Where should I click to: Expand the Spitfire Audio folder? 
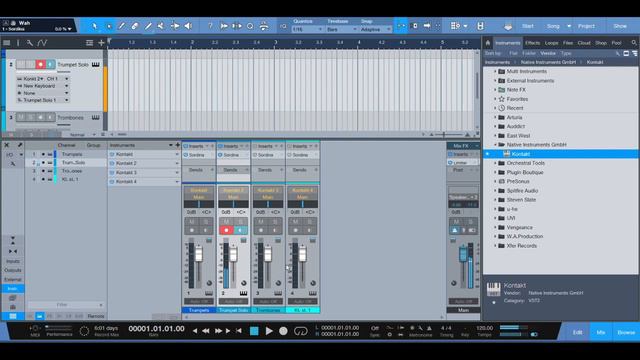coord(495,191)
